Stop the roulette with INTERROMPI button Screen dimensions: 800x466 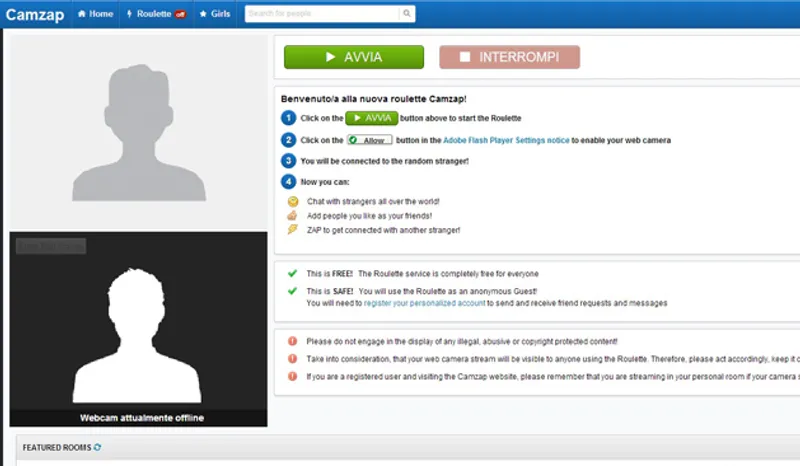(x=509, y=57)
